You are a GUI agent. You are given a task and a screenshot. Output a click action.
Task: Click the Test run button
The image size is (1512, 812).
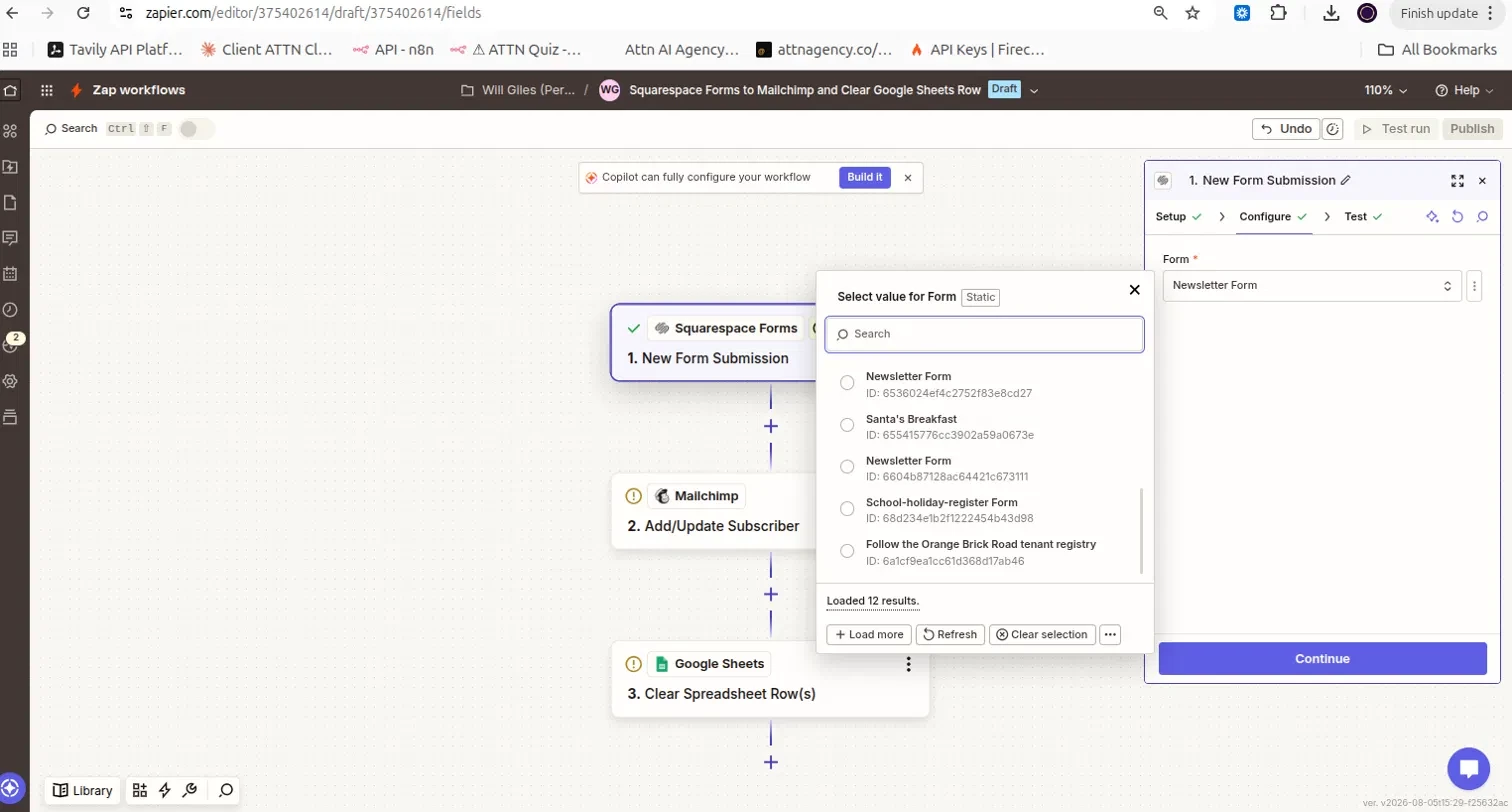pos(1396,129)
